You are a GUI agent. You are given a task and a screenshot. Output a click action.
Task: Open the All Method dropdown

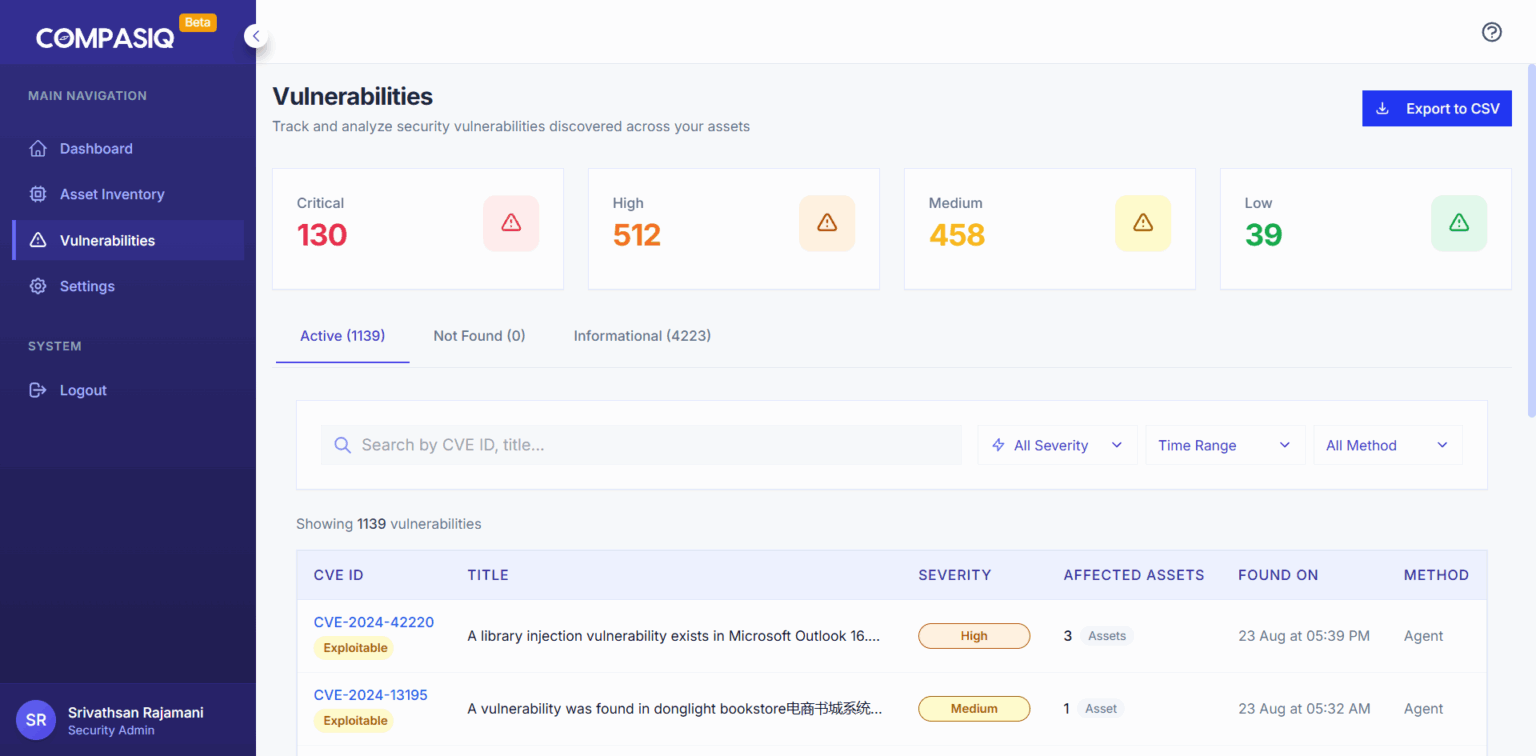(1388, 444)
